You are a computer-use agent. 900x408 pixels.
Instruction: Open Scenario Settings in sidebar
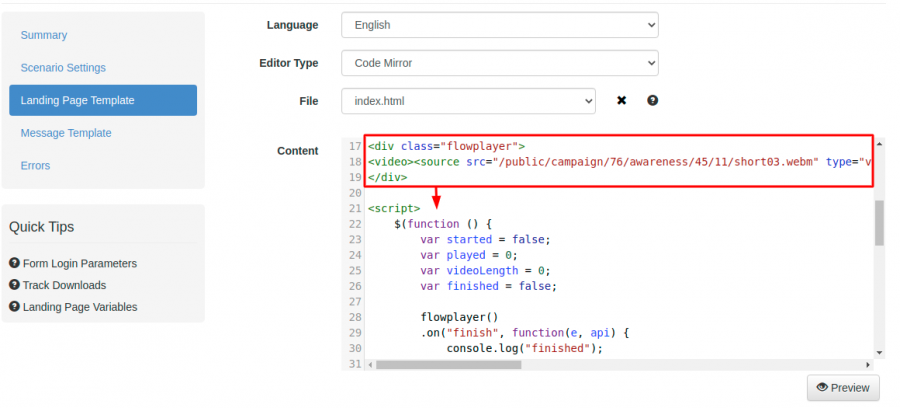tap(63, 68)
